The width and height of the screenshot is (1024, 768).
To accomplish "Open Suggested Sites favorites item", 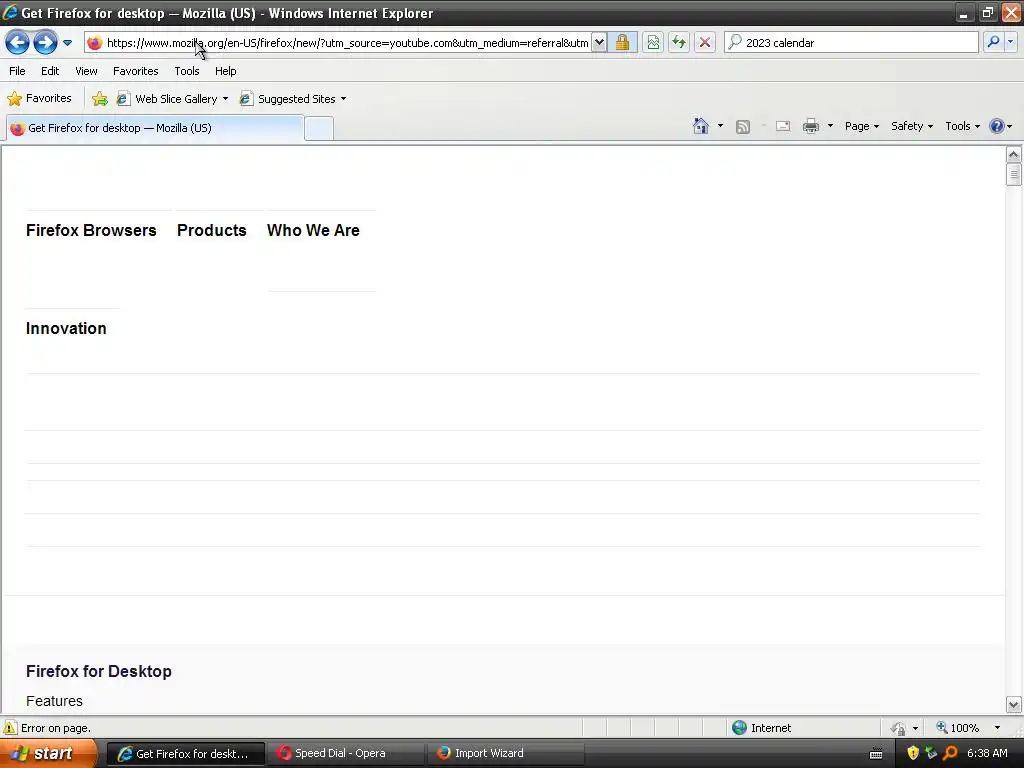I will click(293, 99).
